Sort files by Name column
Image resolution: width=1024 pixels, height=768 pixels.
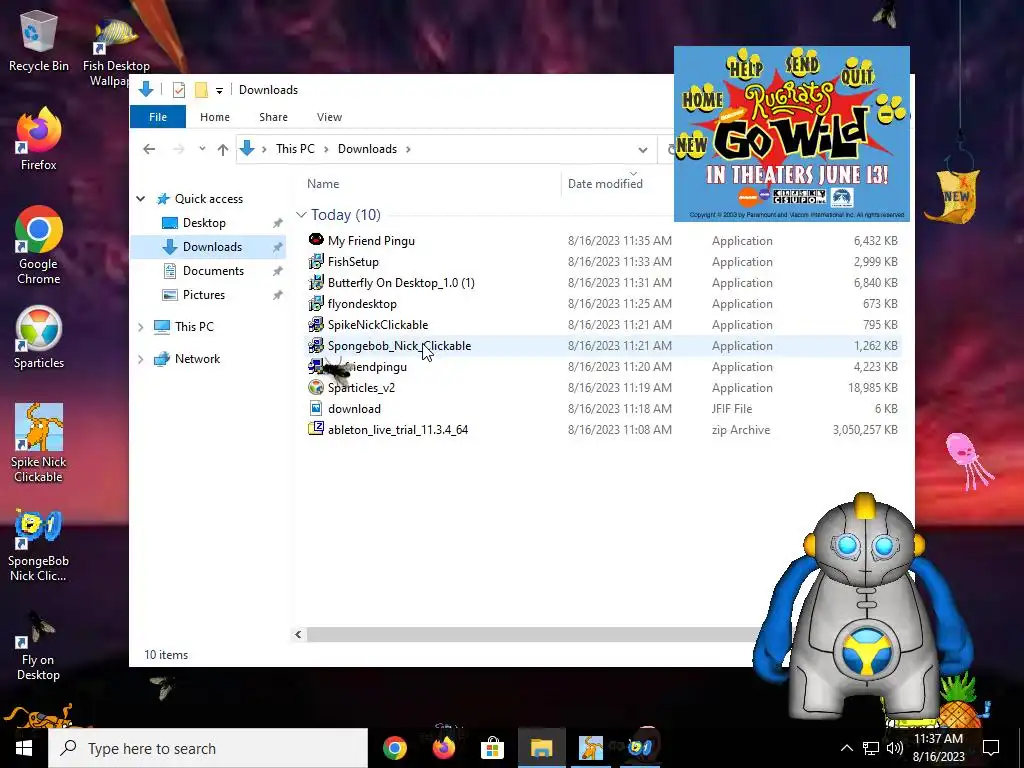pos(323,184)
